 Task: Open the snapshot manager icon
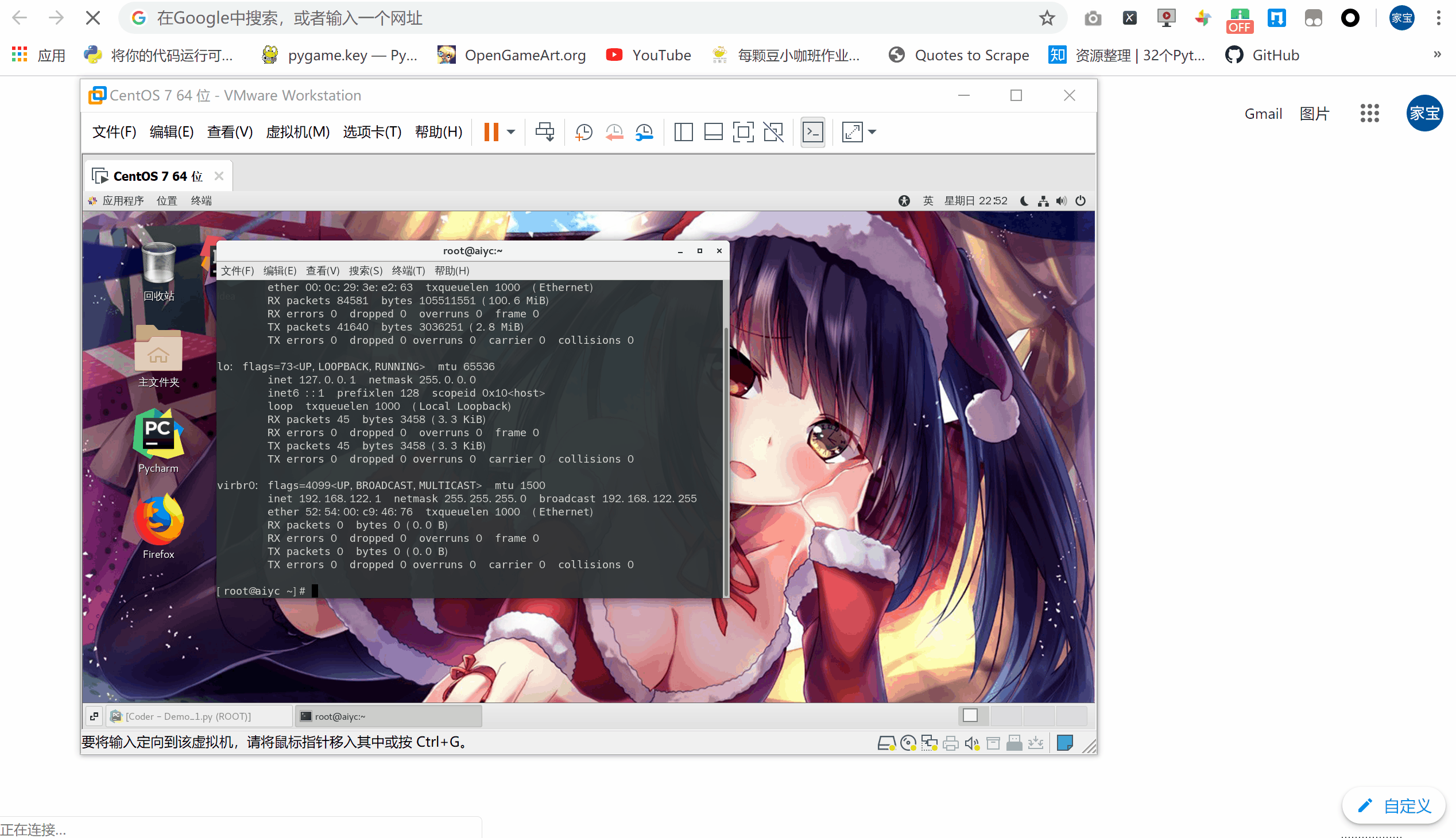coord(644,132)
